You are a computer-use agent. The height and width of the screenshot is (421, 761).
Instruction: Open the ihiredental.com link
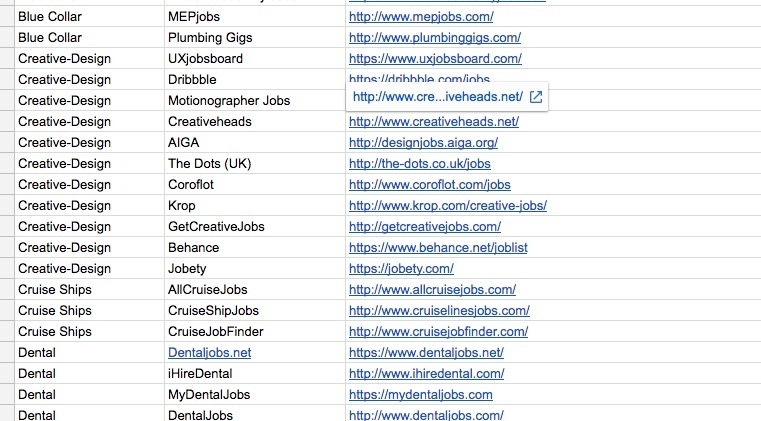coord(426,374)
